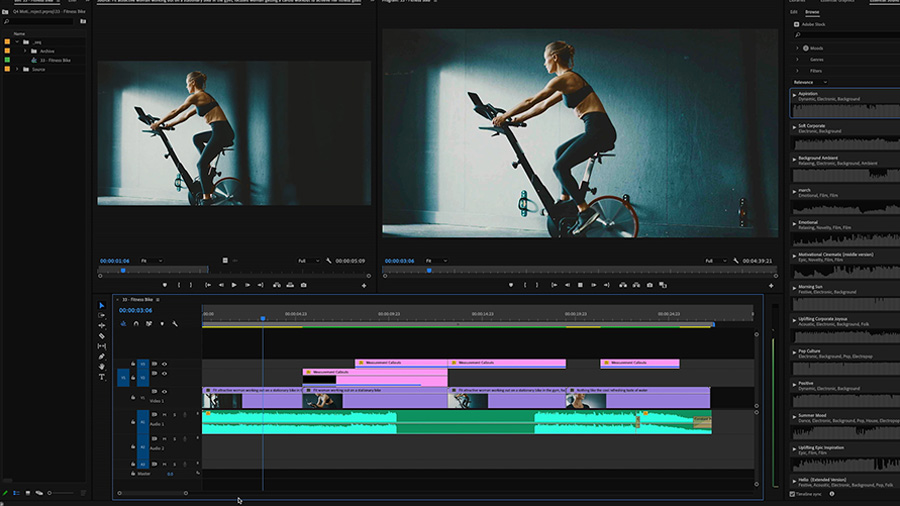This screenshot has height=506, width=900.
Task: Toggle Snap in timeline with magnet icon
Action: click(x=136, y=324)
